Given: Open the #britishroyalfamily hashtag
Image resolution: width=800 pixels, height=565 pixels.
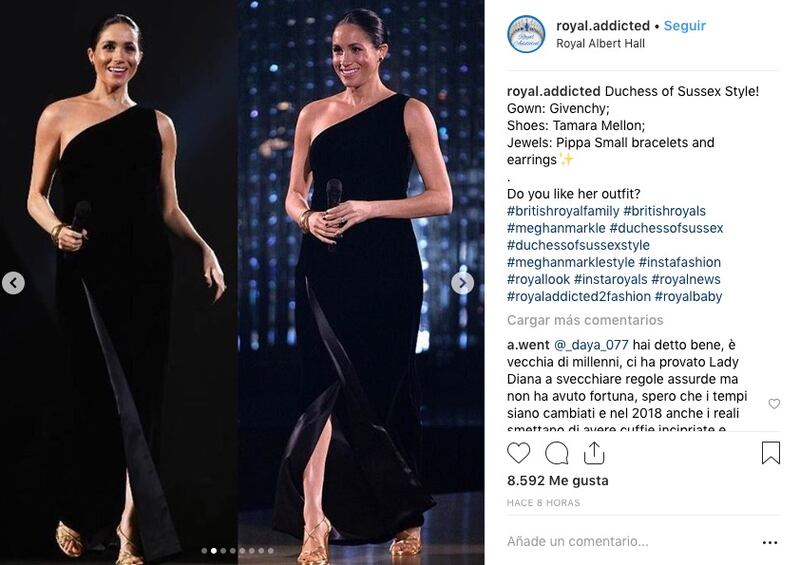Looking at the screenshot, I should tap(563, 211).
